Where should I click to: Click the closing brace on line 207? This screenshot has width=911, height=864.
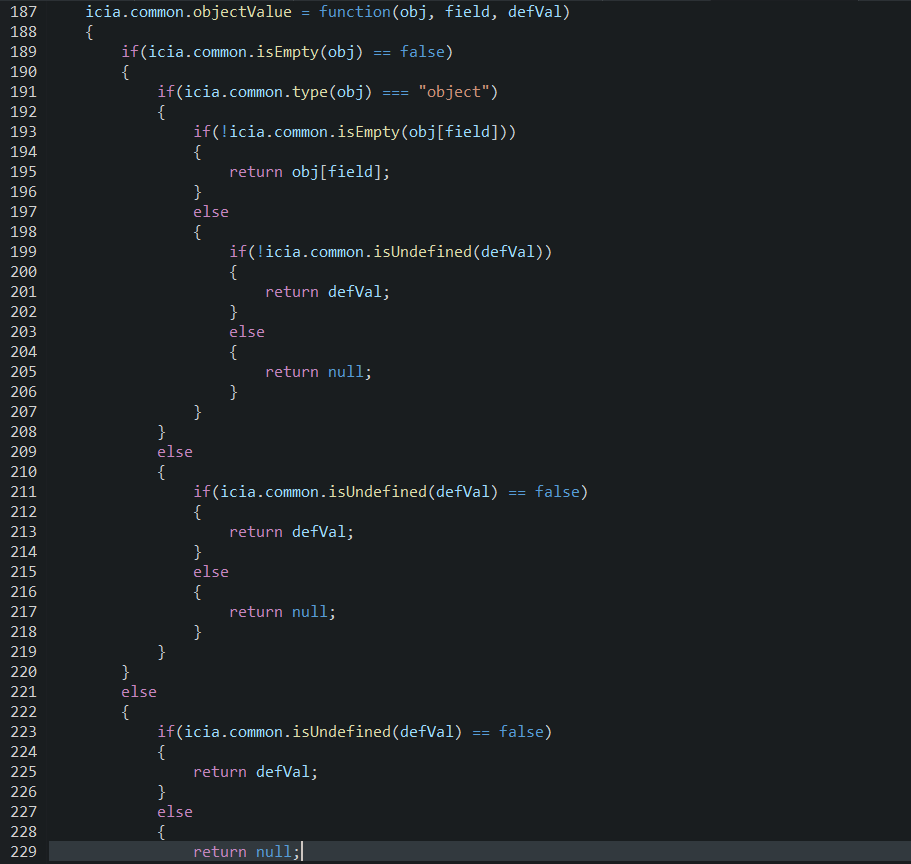click(x=198, y=412)
